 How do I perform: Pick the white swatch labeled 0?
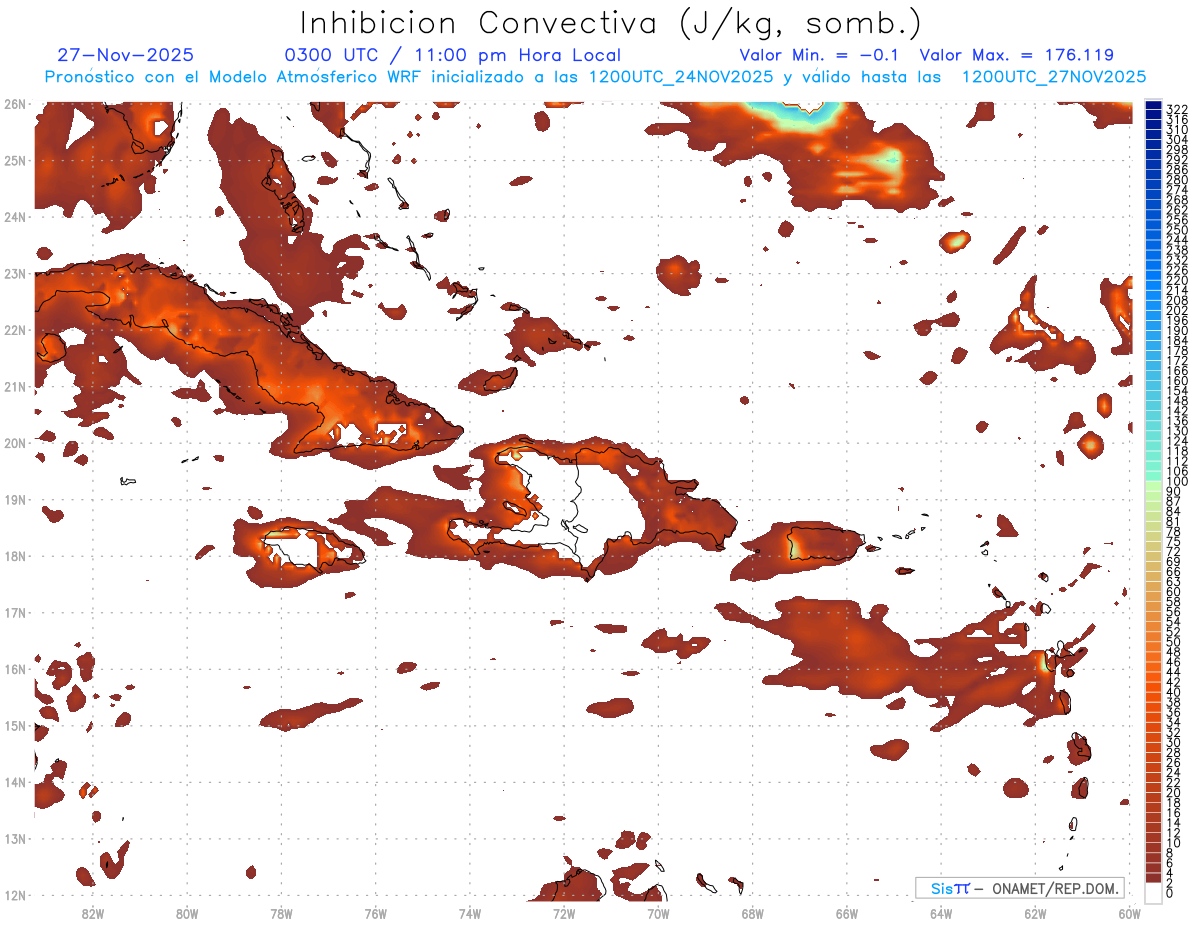click(x=1153, y=892)
